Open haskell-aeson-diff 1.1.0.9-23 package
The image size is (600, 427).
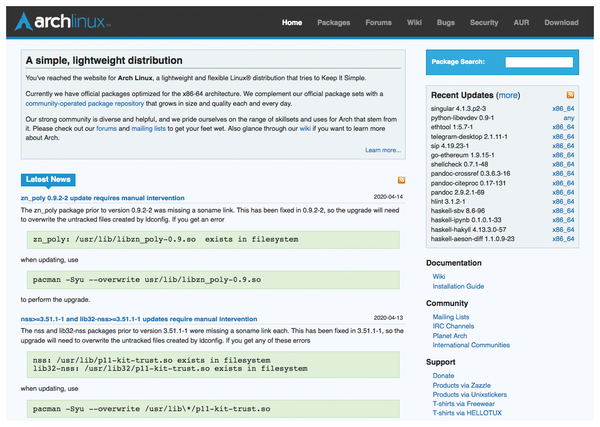[473, 238]
